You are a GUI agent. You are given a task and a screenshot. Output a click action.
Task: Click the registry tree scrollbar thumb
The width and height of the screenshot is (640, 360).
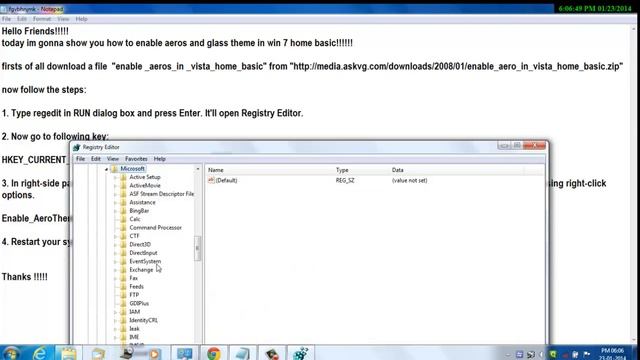click(x=198, y=248)
